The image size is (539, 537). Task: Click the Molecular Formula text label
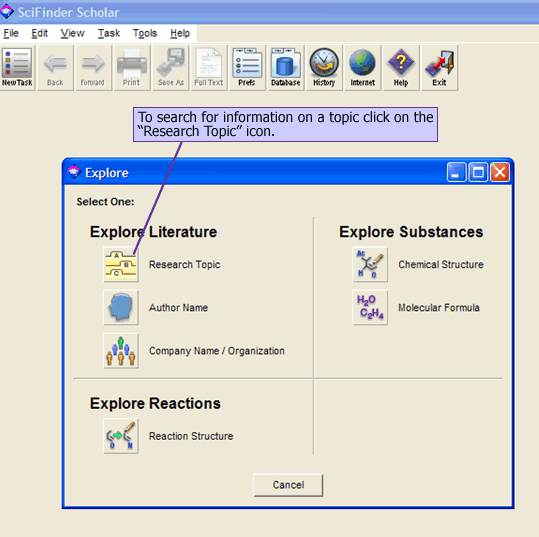click(439, 307)
